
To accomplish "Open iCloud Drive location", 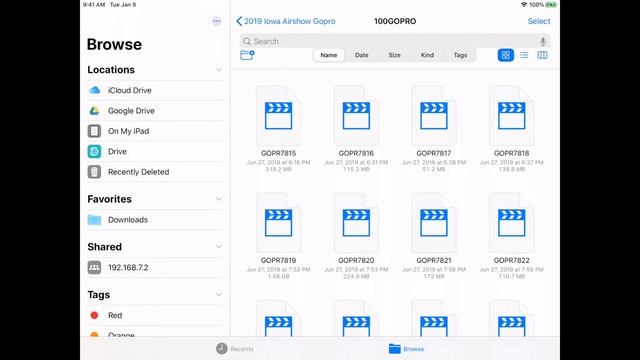I will point(155,90).
